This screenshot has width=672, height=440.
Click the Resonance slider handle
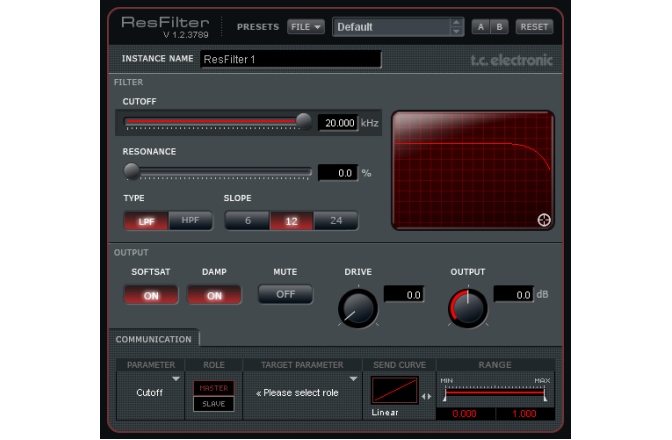tap(132, 171)
